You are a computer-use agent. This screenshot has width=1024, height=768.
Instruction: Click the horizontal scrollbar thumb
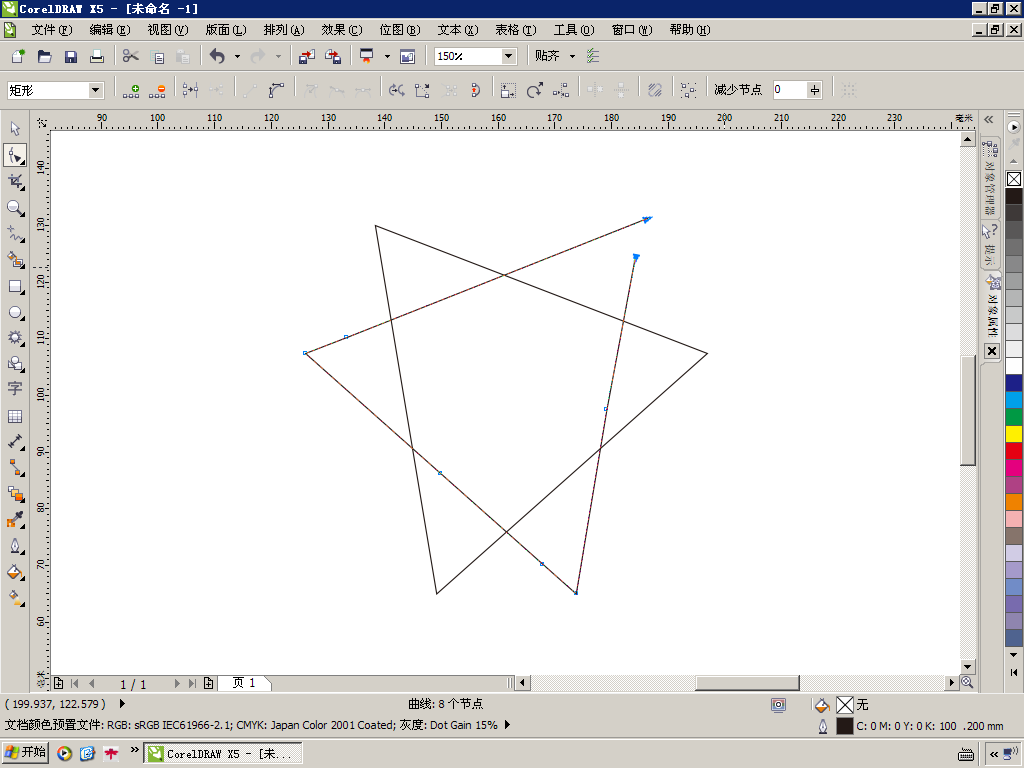pyautogui.click(x=747, y=683)
